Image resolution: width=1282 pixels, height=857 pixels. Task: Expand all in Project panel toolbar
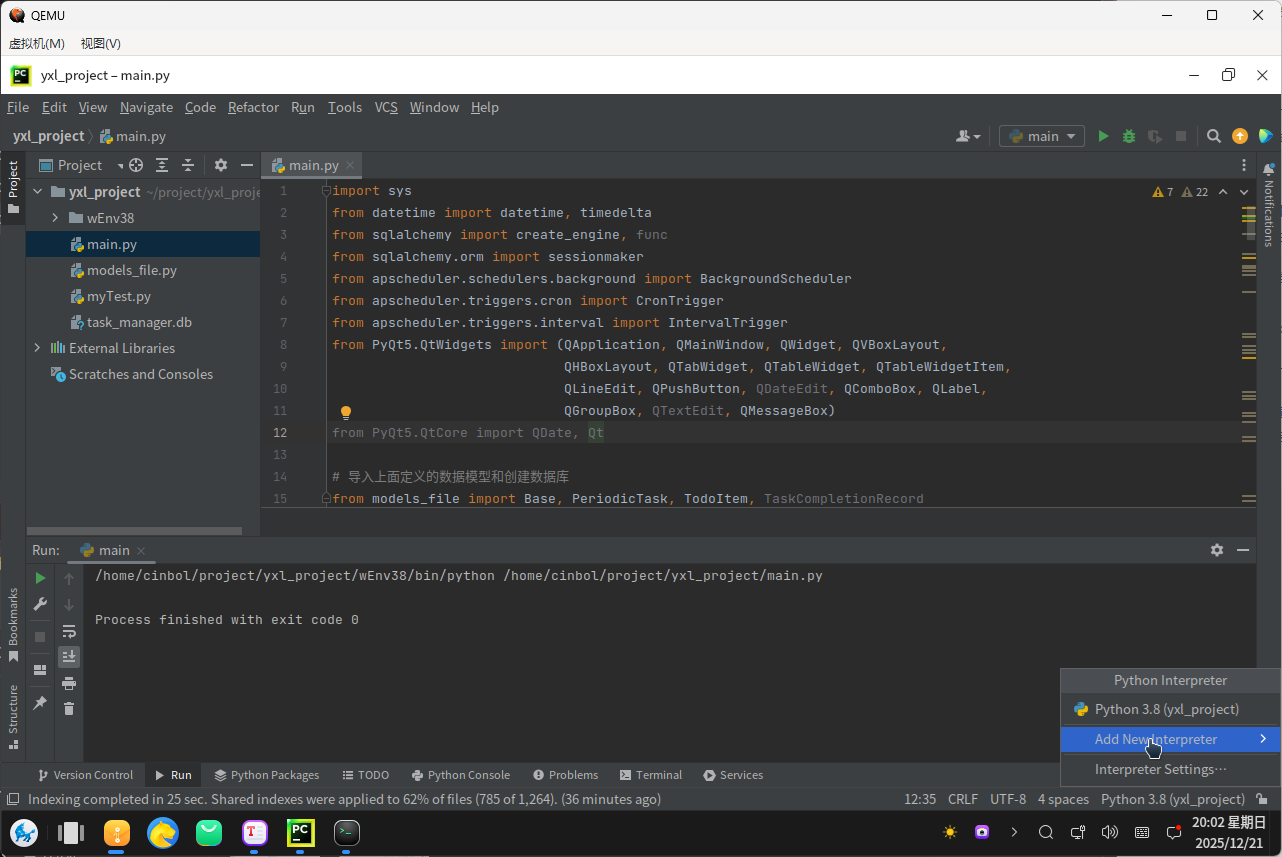pos(161,165)
